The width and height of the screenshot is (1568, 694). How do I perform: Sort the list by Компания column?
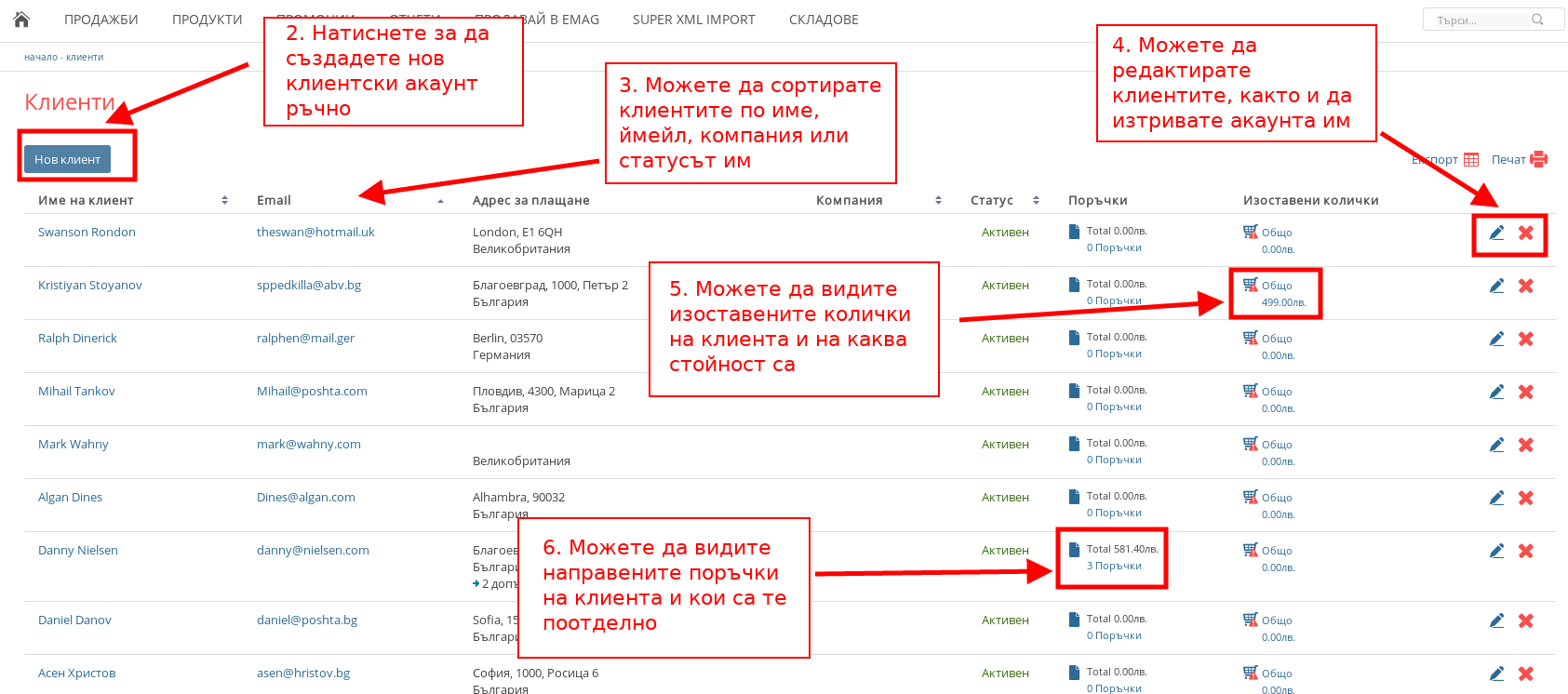pyautogui.click(x=938, y=200)
